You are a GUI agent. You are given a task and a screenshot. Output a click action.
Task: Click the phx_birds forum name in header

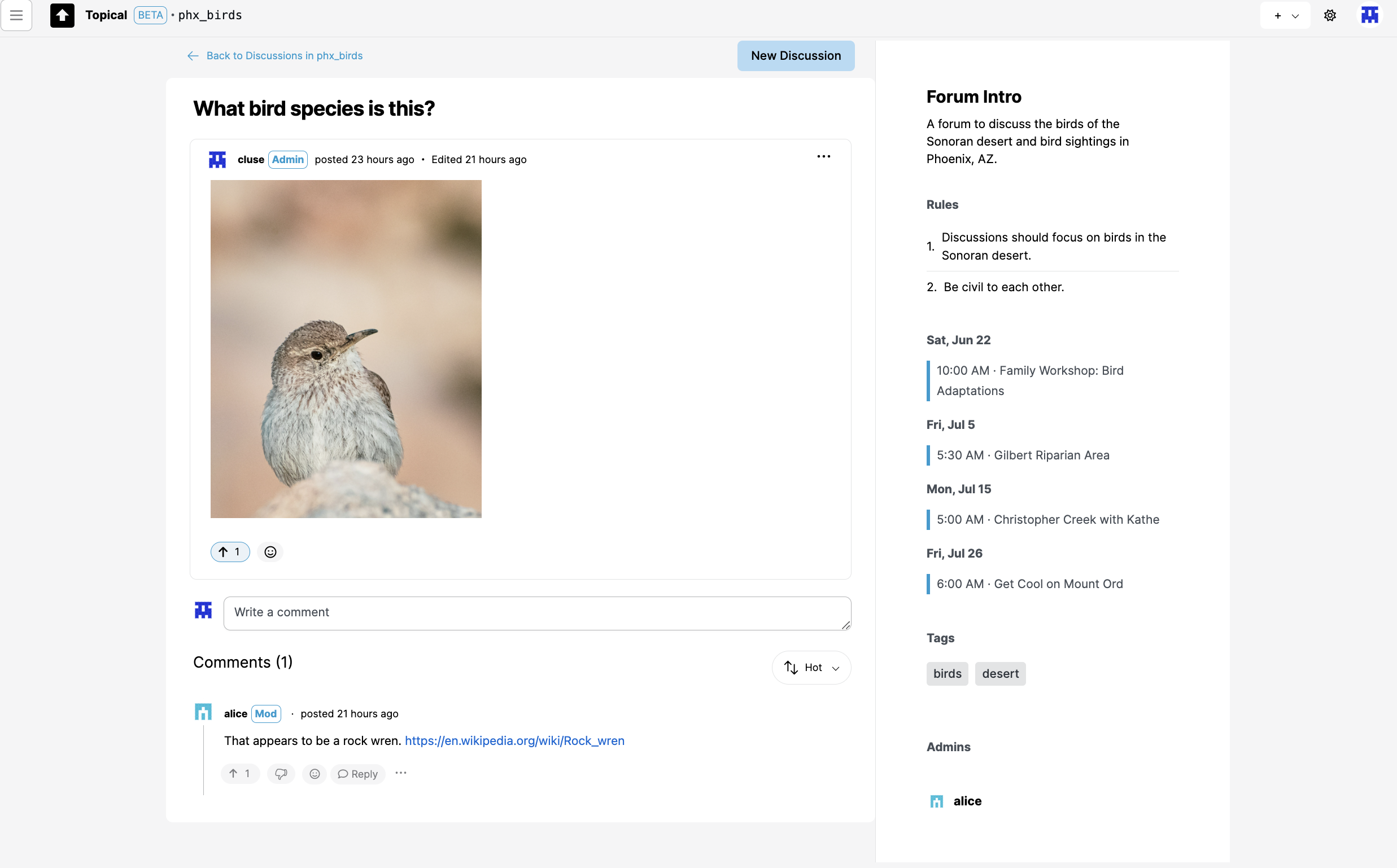[x=209, y=15]
